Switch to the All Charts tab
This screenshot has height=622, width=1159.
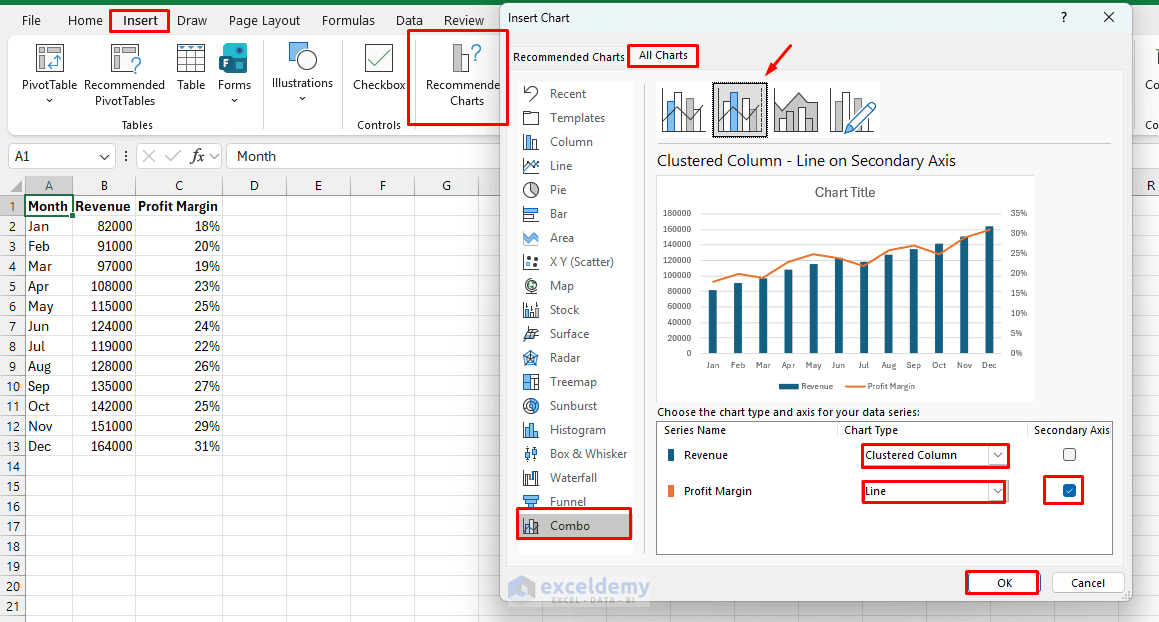663,55
